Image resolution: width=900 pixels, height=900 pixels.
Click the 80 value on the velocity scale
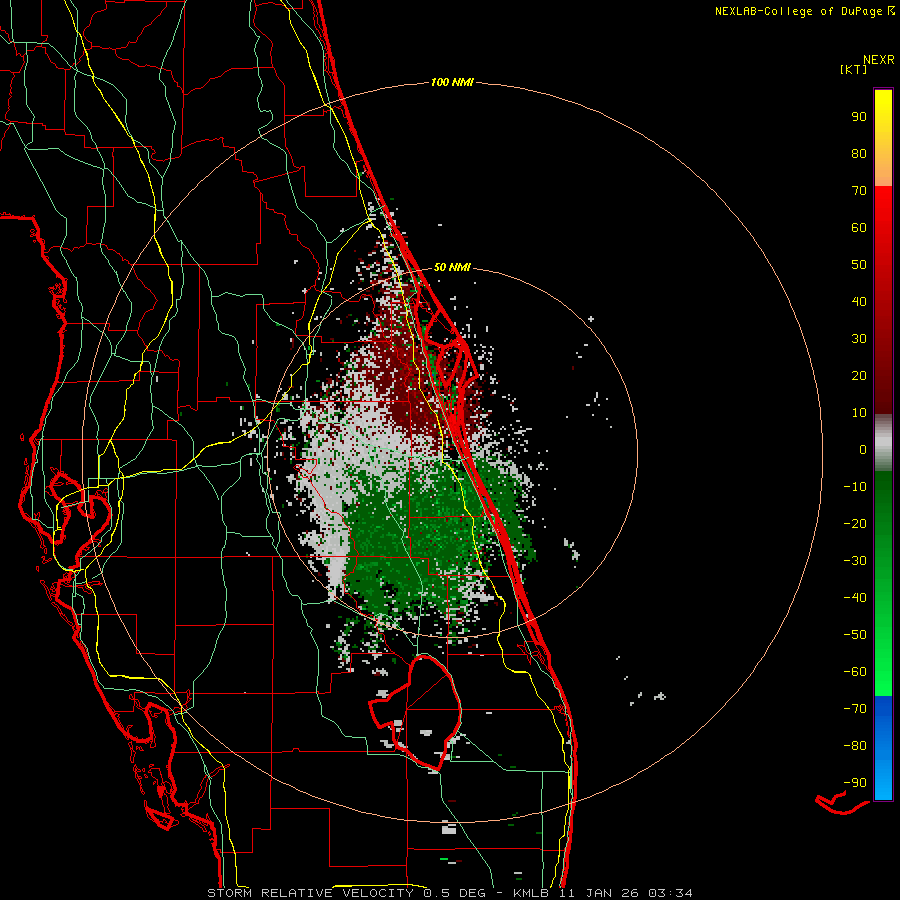tap(859, 153)
